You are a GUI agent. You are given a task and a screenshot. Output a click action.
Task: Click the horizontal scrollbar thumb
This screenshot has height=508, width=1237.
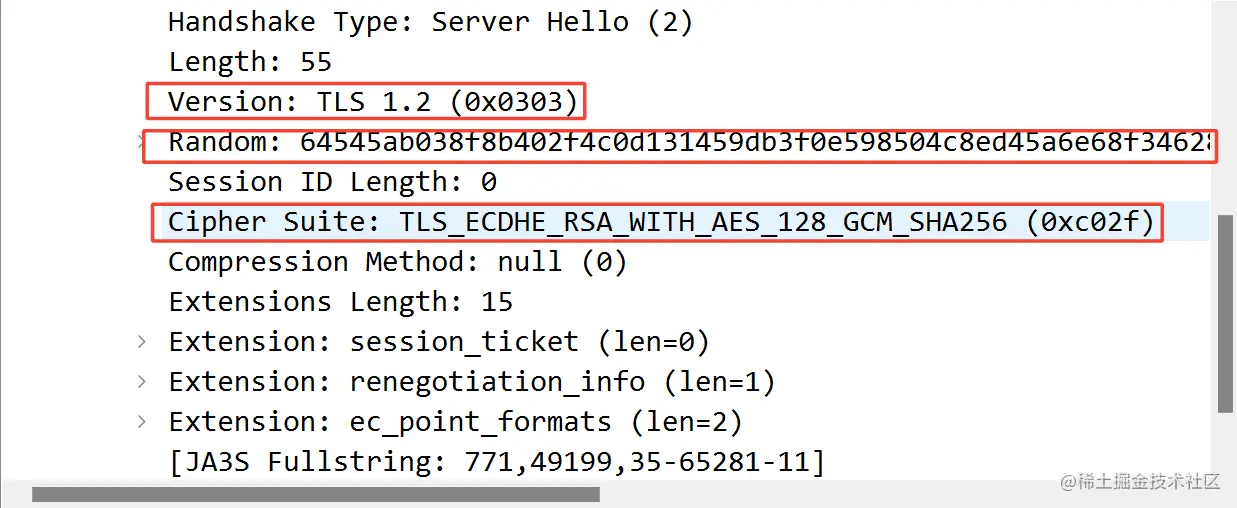(315, 494)
